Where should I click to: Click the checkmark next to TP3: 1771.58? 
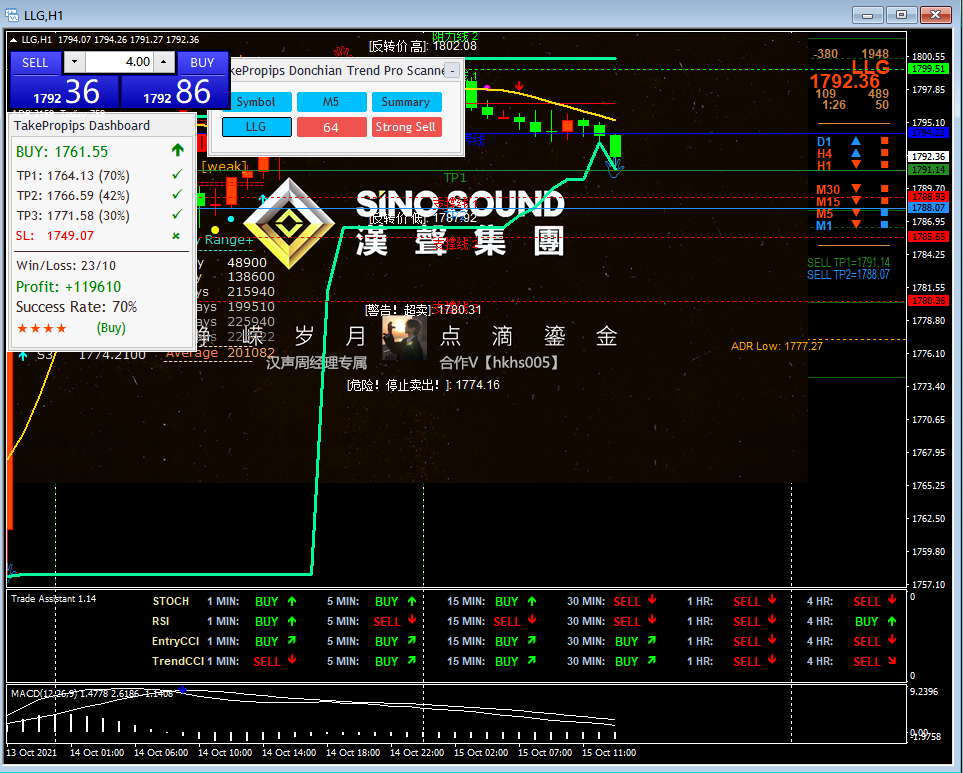177,215
